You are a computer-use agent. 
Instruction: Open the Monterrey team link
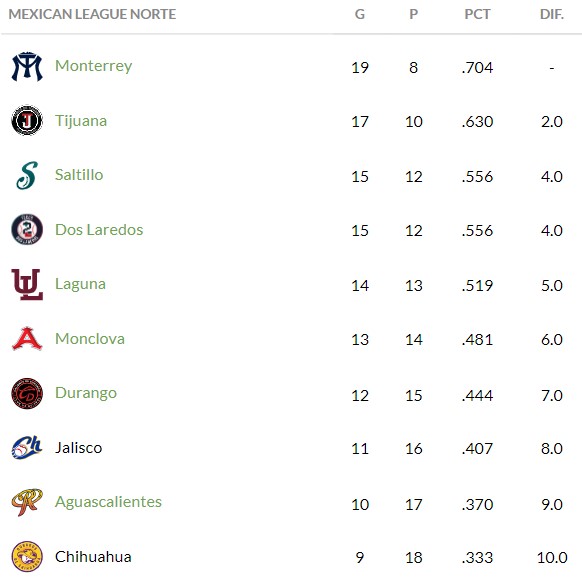tap(93, 66)
